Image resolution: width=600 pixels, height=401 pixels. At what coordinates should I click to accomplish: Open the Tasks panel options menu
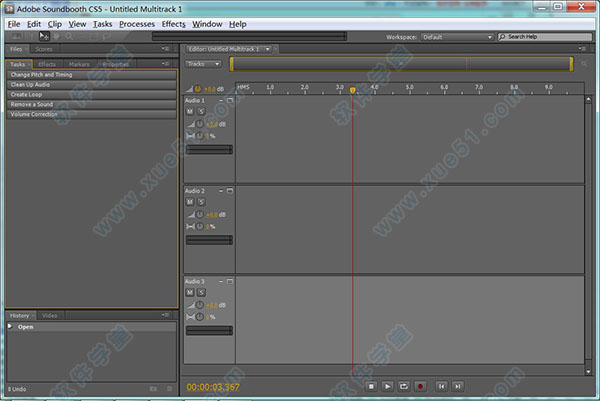pyautogui.click(x=165, y=64)
